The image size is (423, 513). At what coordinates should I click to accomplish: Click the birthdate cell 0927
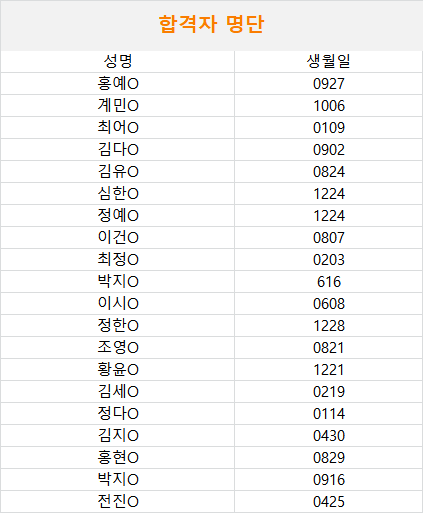pyautogui.click(x=329, y=83)
